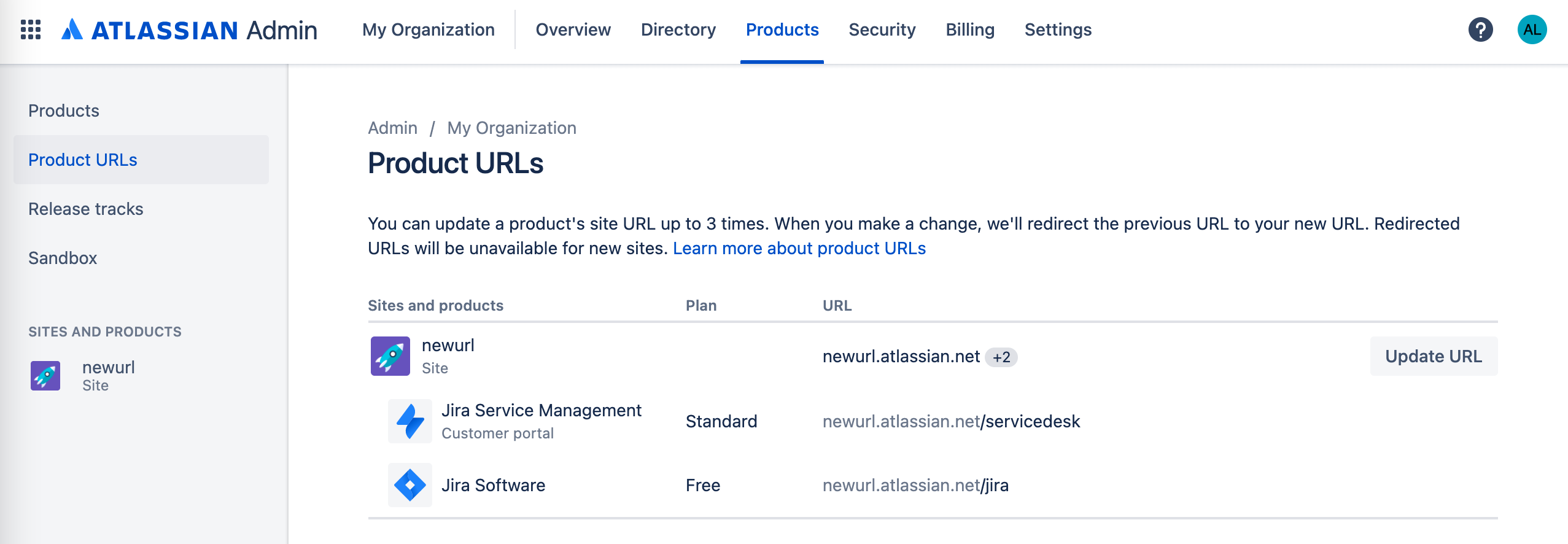This screenshot has height=544, width=1568.
Task: Click the newurl site rocket icon in table
Action: click(x=390, y=356)
